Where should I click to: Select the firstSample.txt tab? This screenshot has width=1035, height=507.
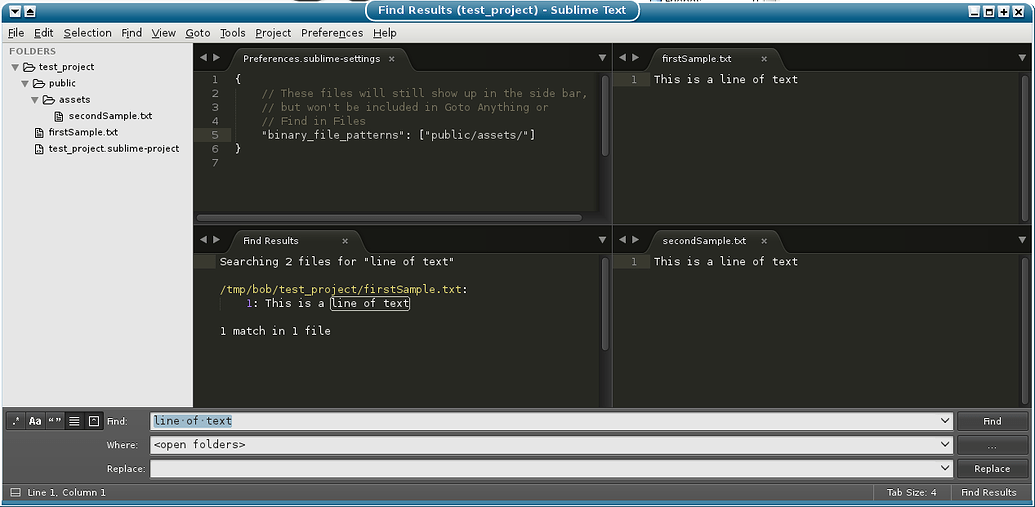(696, 59)
